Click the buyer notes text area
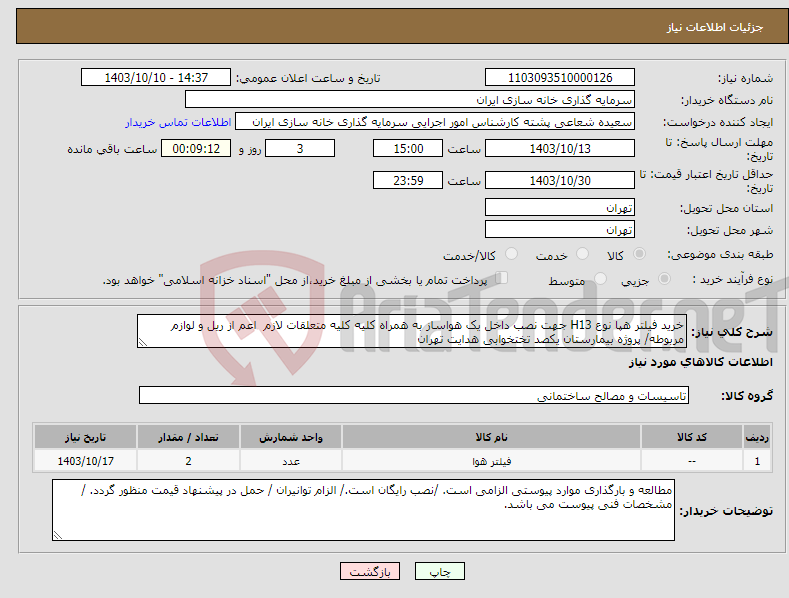The image size is (789, 598). [x=363, y=510]
